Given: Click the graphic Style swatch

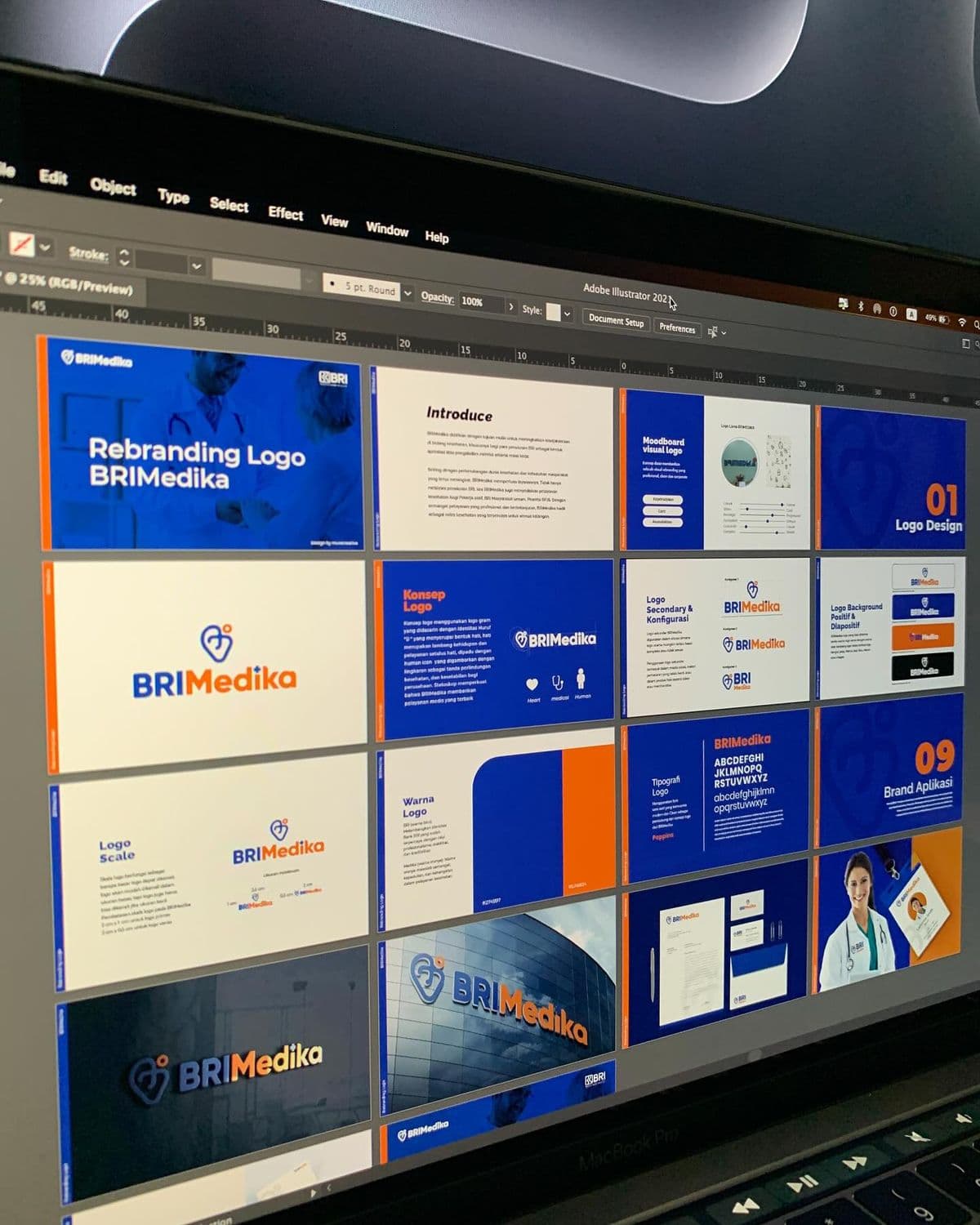Looking at the screenshot, I should pyautogui.click(x=553, y=312).
